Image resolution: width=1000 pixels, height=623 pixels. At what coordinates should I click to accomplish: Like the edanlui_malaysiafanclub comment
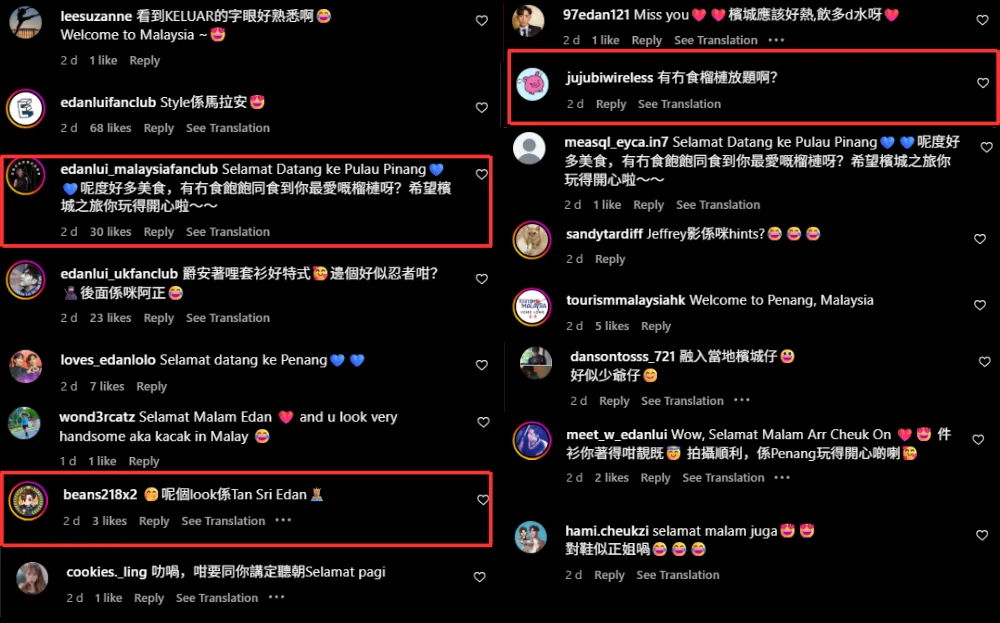pyautogui.click(x=482, y=174)
